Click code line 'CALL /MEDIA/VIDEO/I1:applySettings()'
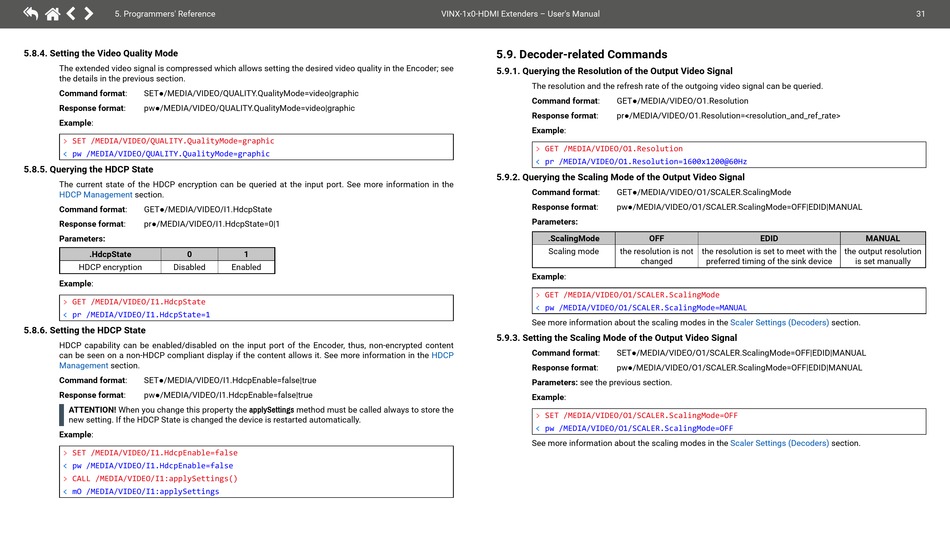The width and height of the screenshot is (950, 533). coord(155,478)
